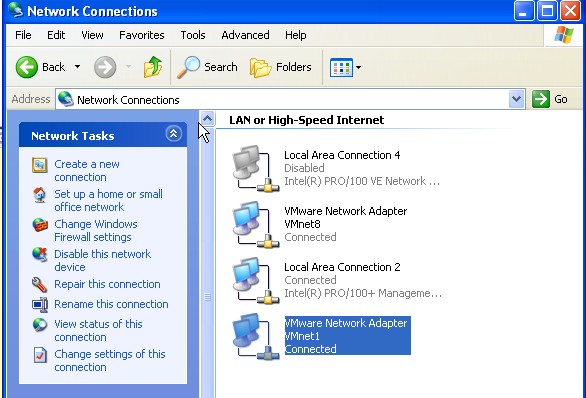This screenshot has height=398, width=586.
Task: Toggle the Folders pane
Action: [x=281, y=67]
